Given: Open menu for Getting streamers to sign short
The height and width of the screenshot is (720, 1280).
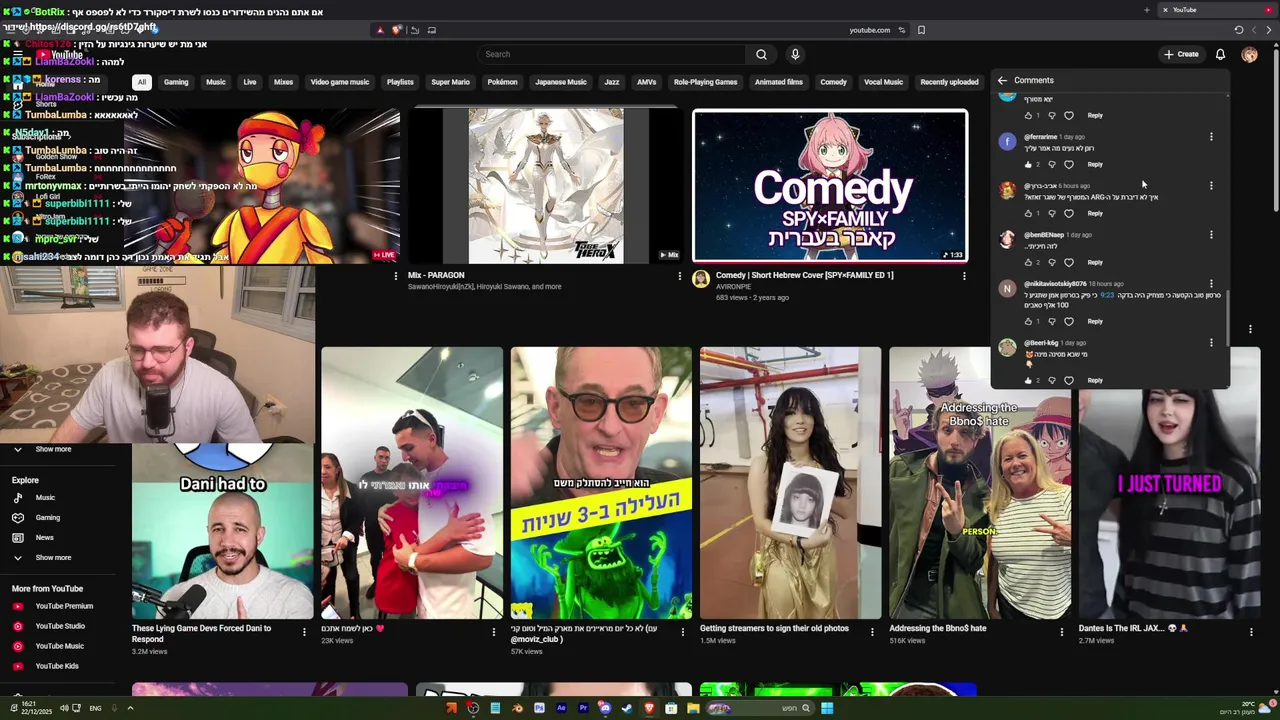Looking at the screenshot, I should [872, 632].
